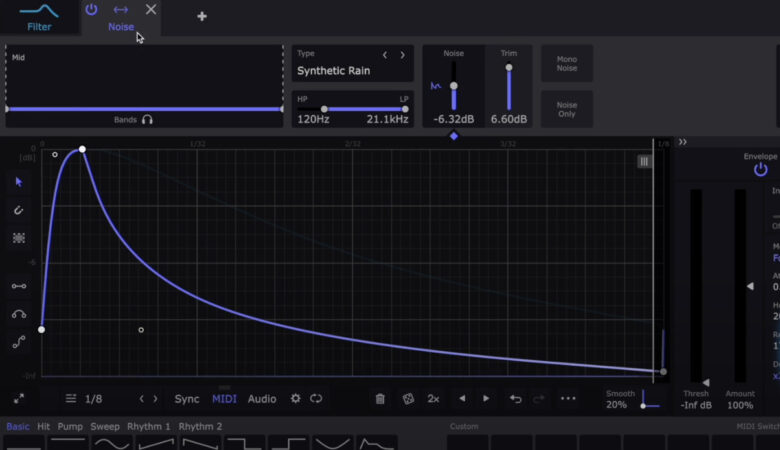This screenshot has width=780, height=450.
Task: Remove the Noise shaper with the X
Action: click(151, 9)
